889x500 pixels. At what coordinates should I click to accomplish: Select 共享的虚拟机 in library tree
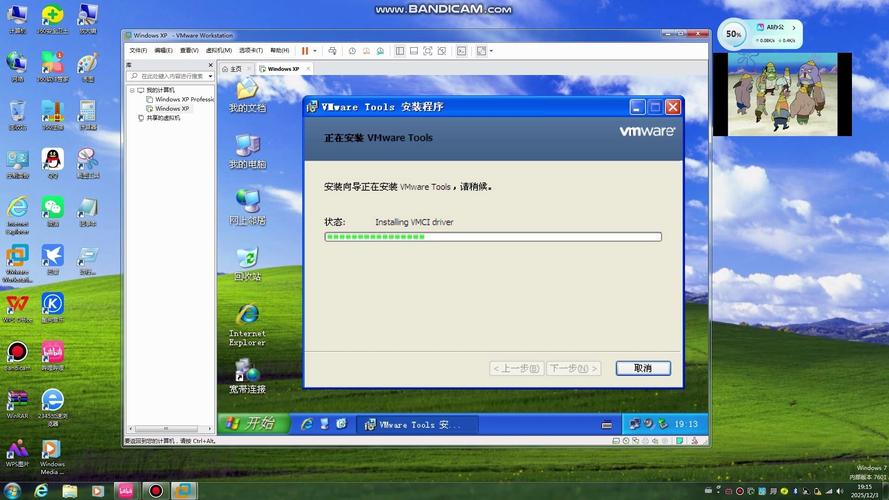159,118
